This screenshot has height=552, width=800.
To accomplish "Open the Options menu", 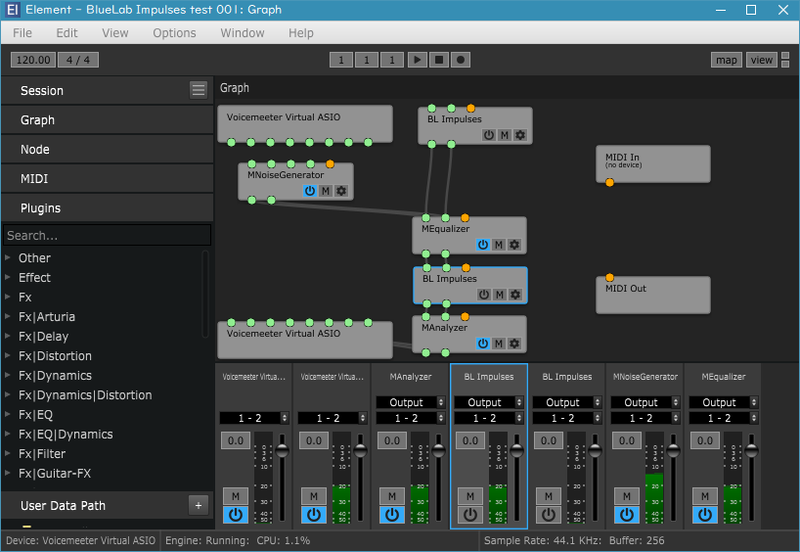I will pyautogui.click(x=174, y=33).
